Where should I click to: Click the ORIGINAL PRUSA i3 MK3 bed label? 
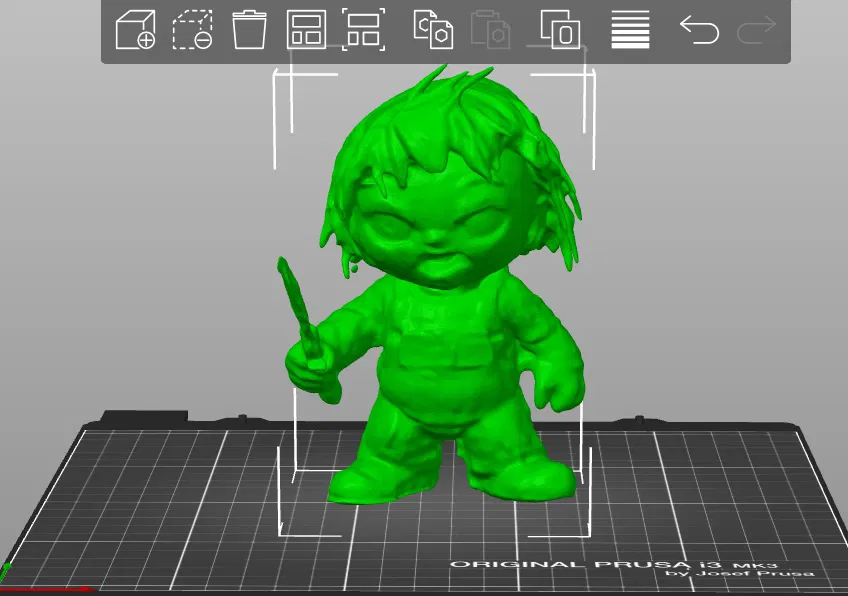click(x=612, y=566)
